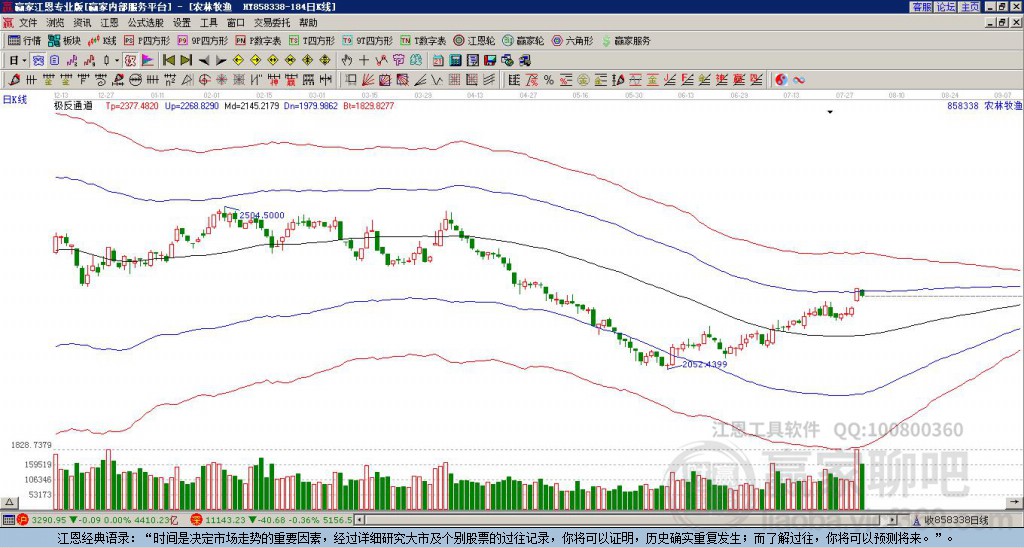This screenshot has width=1024, height=548.
Task: Toggle the colored flag indicator button
Action: 148,61
